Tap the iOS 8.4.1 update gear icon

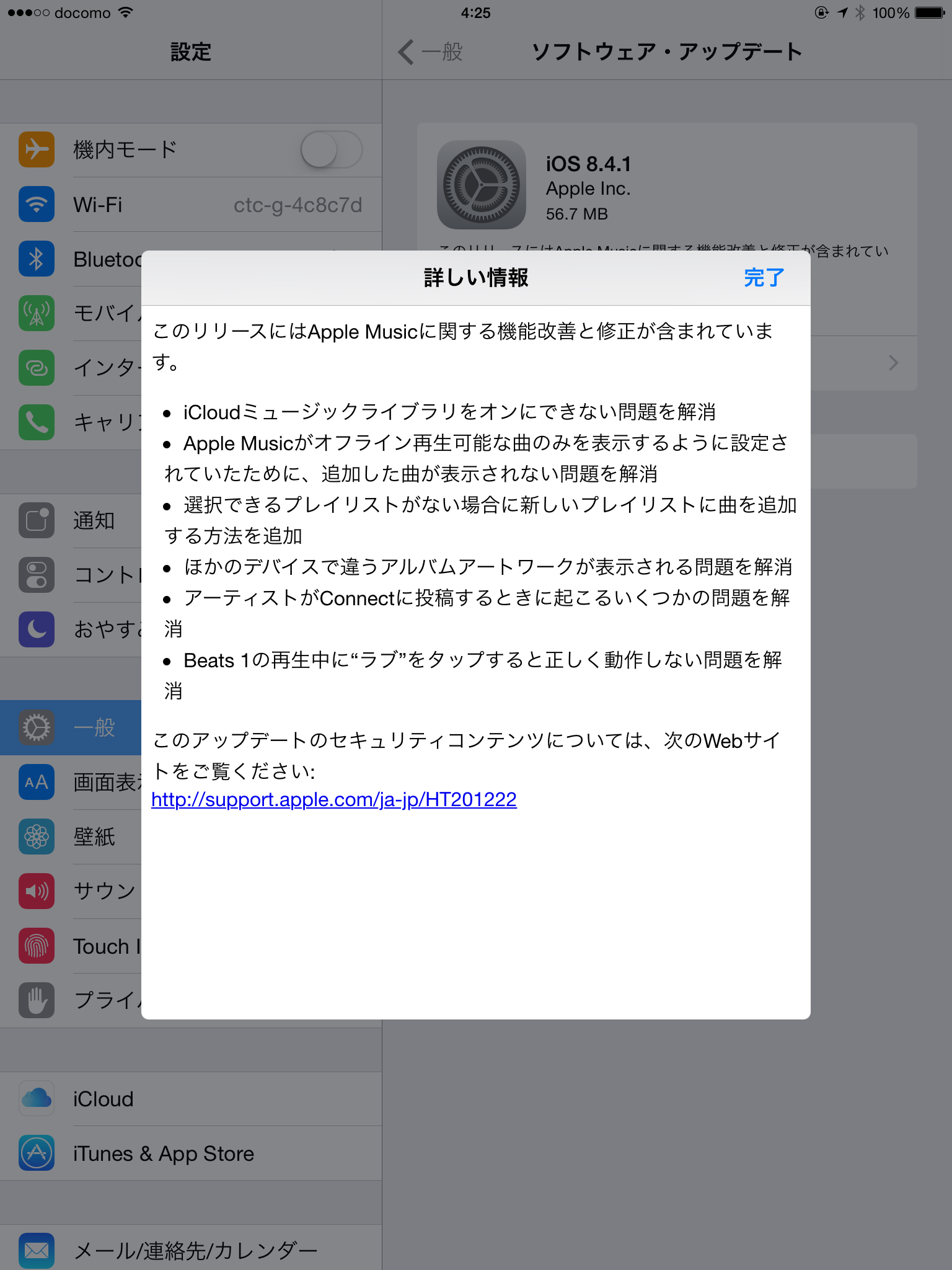[482, 185]
